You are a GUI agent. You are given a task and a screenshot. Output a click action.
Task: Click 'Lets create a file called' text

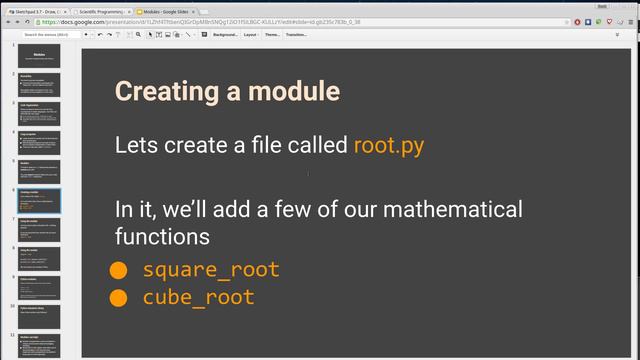[x=231, y=145]
